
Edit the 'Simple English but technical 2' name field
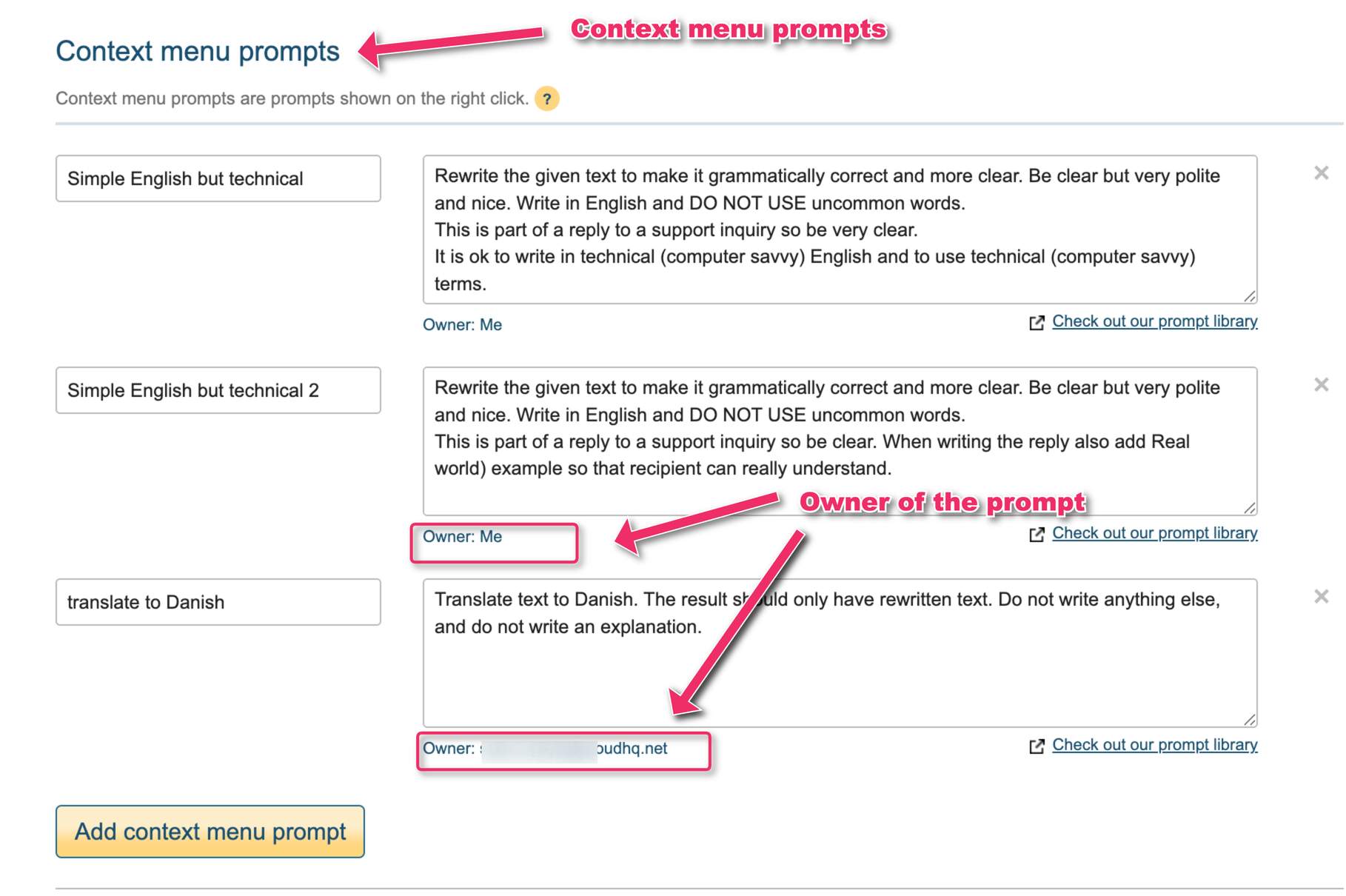tap(218, 390)
